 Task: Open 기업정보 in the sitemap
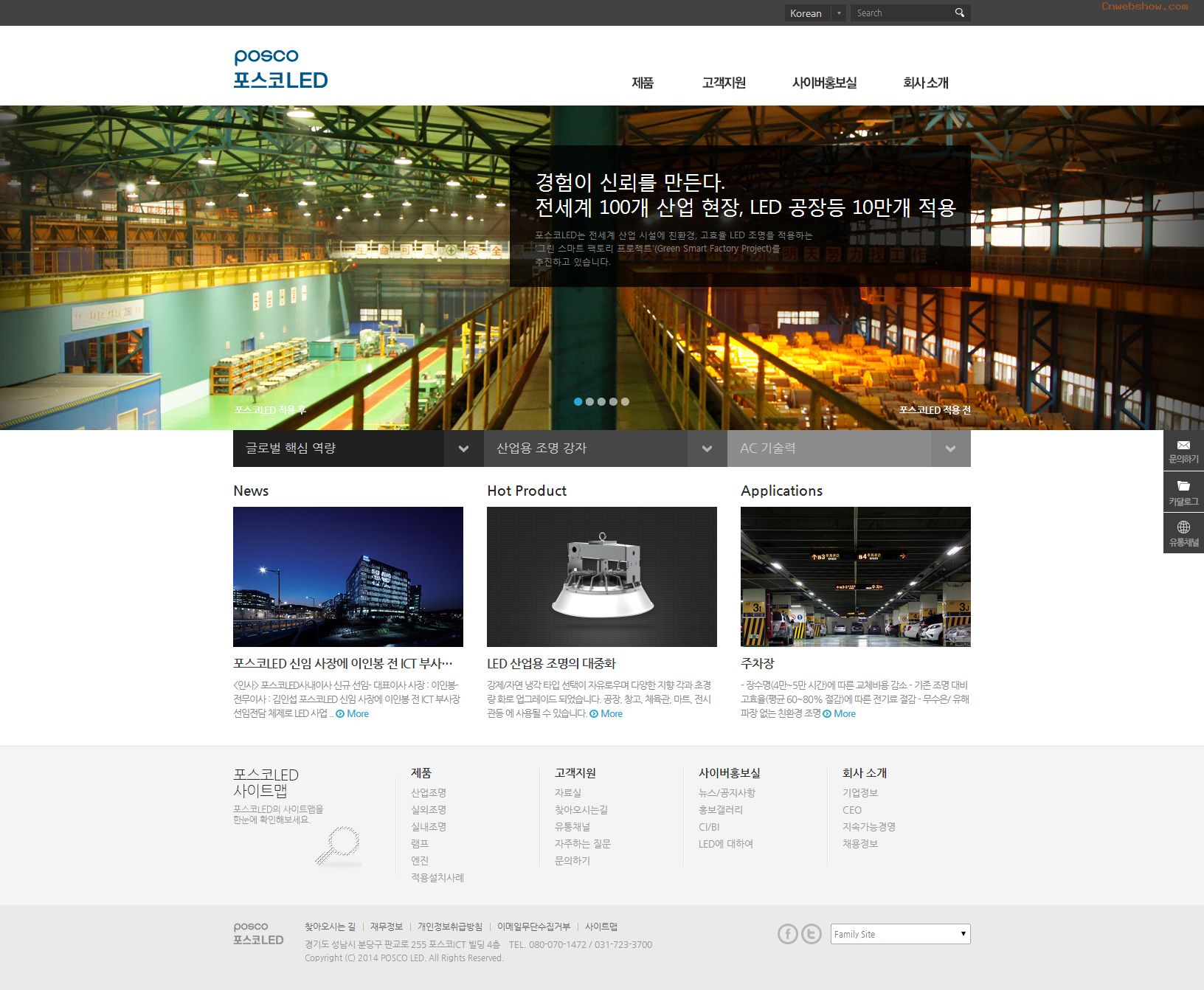point(860,793)
